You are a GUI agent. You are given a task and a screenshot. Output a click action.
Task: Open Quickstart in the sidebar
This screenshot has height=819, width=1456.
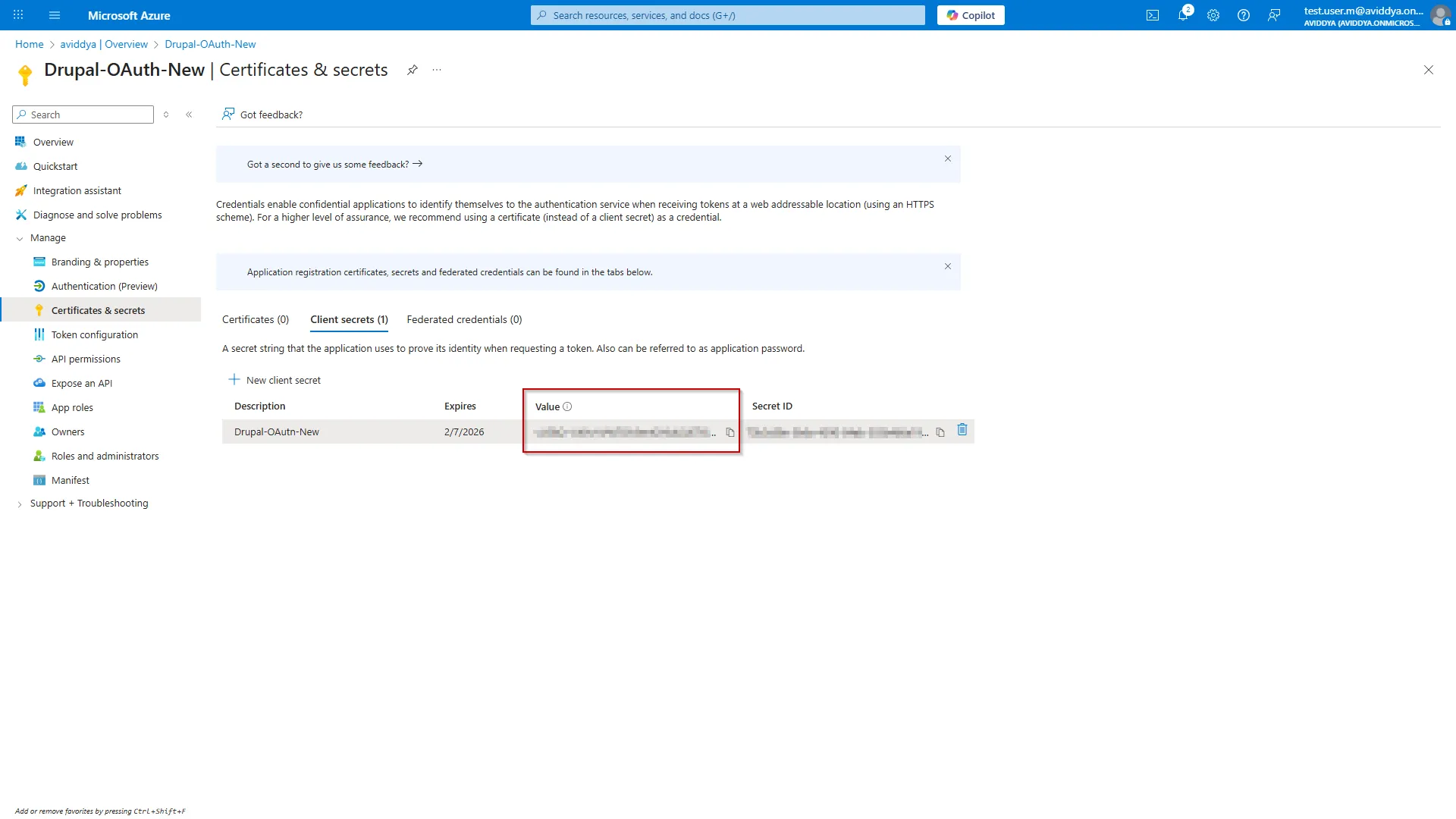(55, 166)
